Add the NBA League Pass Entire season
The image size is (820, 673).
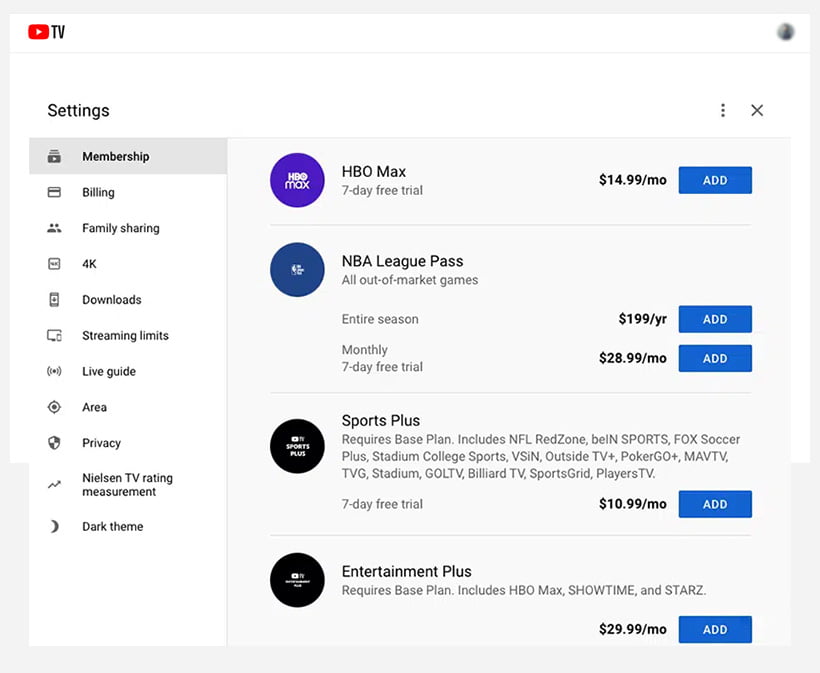point(715,319)
